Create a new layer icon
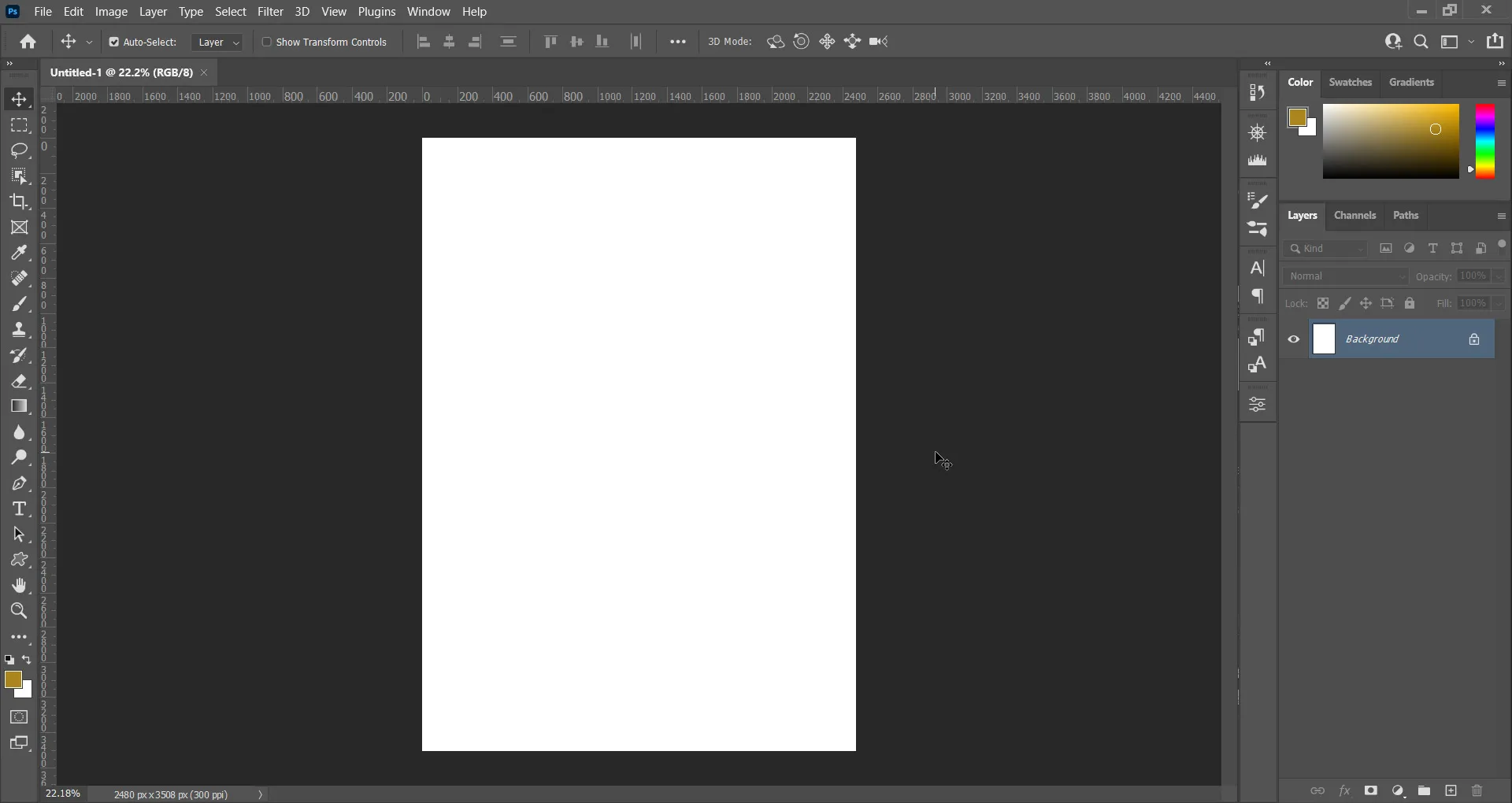This screenshot has width=1512, height=803. coord(1451,790)
